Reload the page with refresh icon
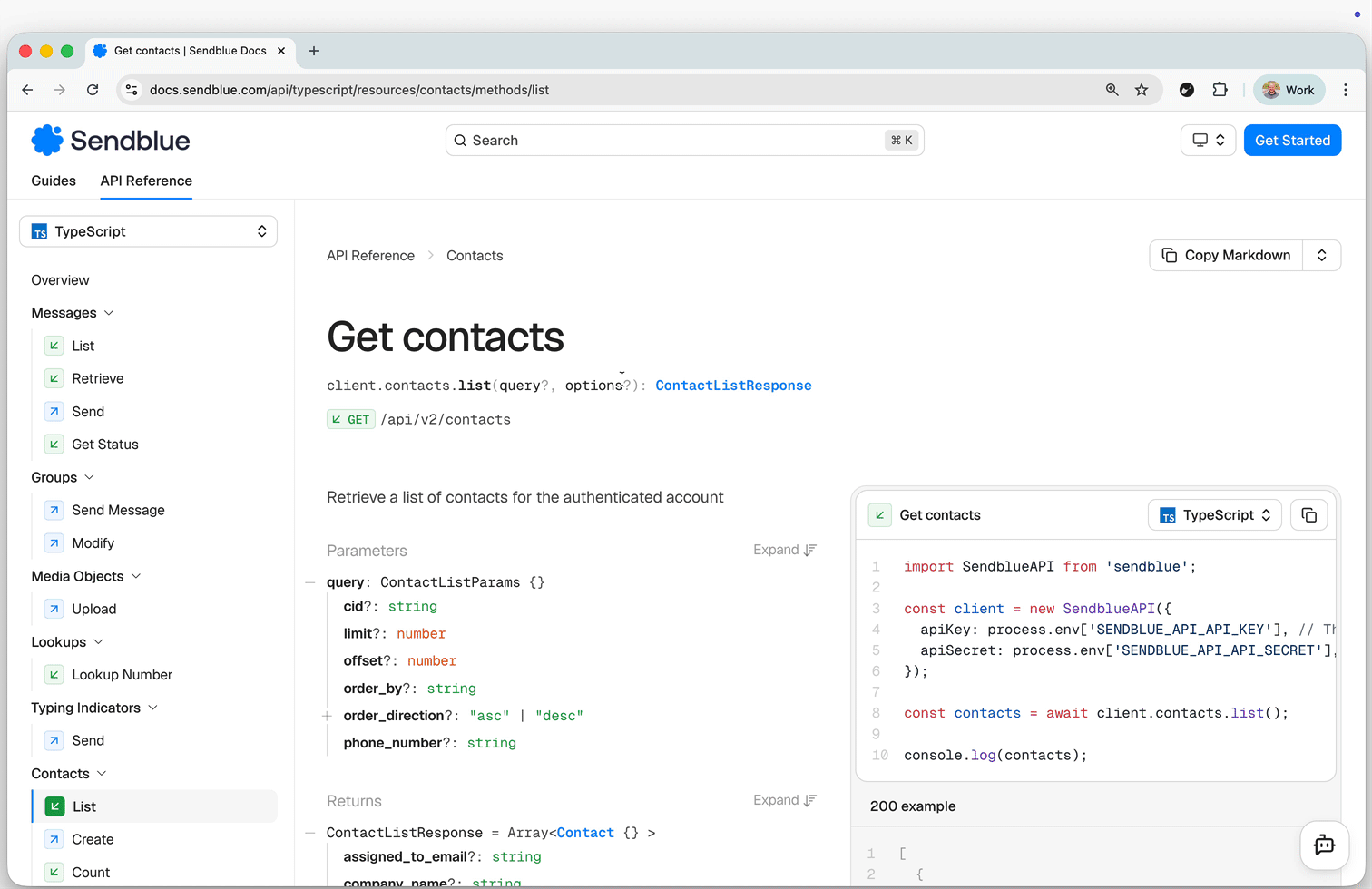 tap(93, 90)
